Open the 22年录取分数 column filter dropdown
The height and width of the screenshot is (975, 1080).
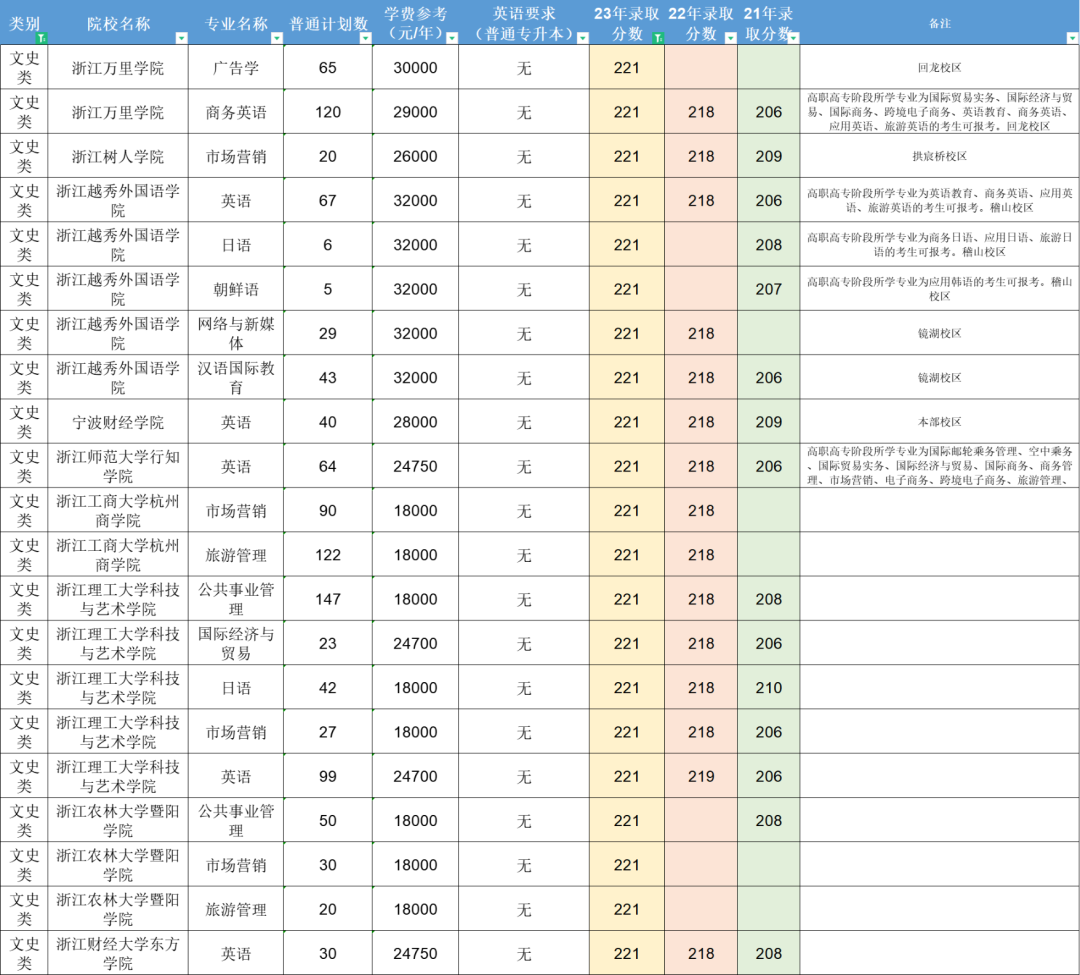point(730,38)
